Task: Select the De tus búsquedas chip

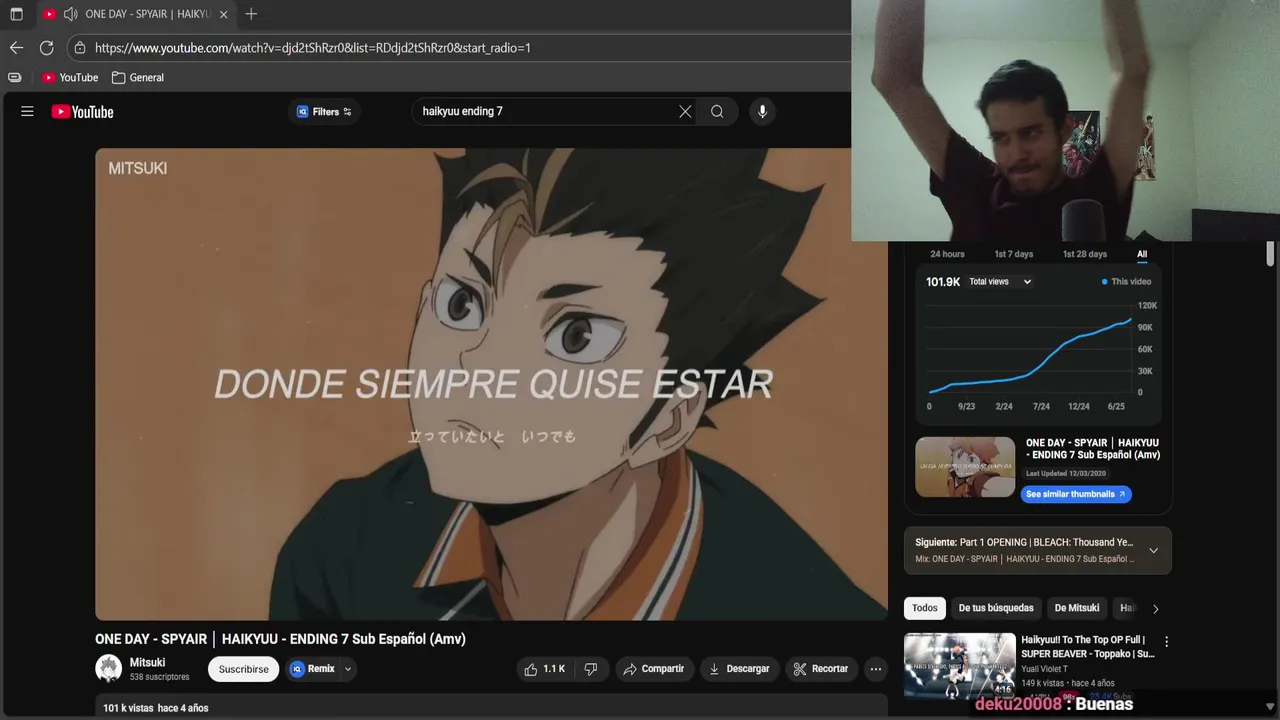Action: 996,608
